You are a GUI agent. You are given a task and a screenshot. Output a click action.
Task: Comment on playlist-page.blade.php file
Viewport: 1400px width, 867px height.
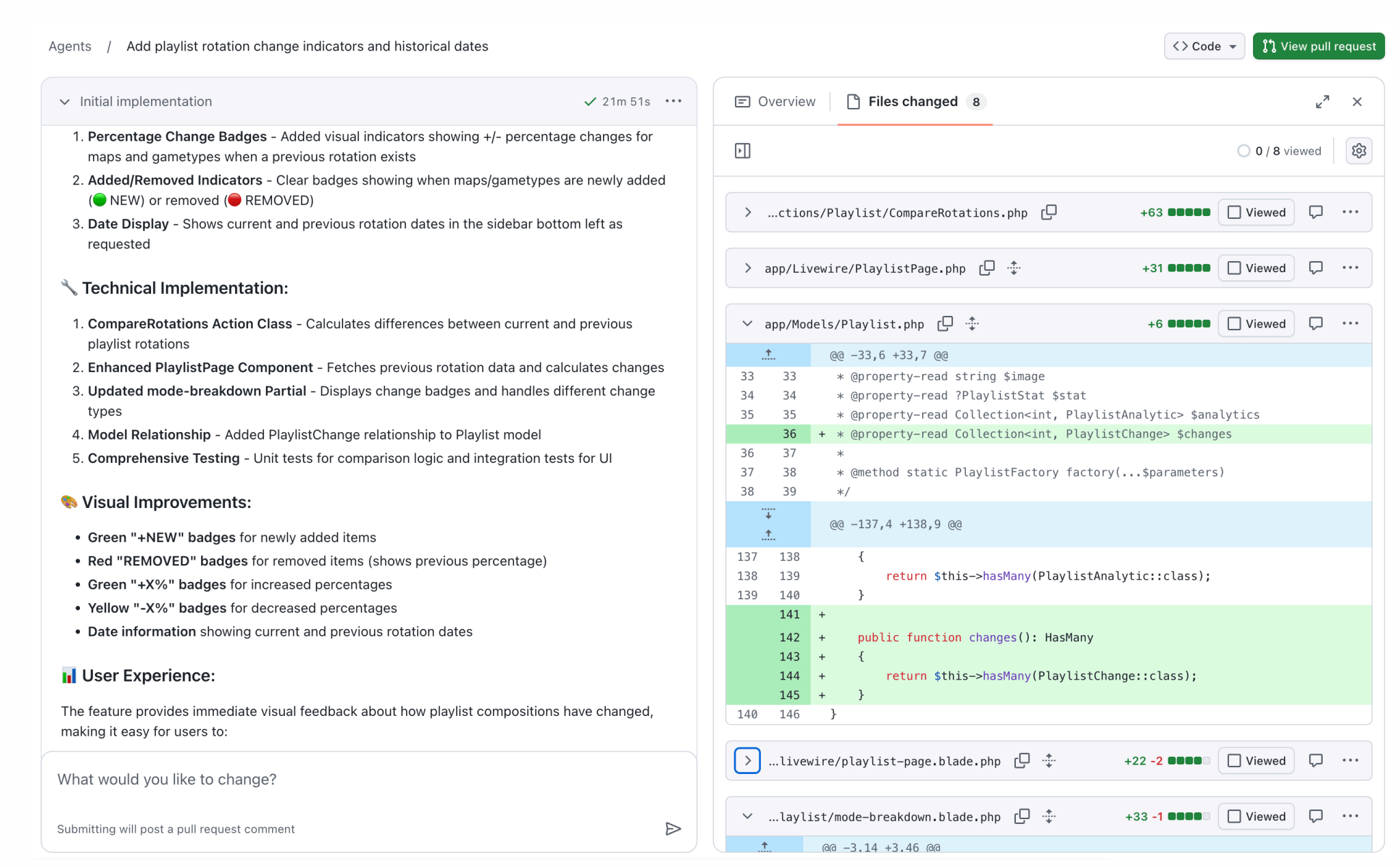[1316, 760]
